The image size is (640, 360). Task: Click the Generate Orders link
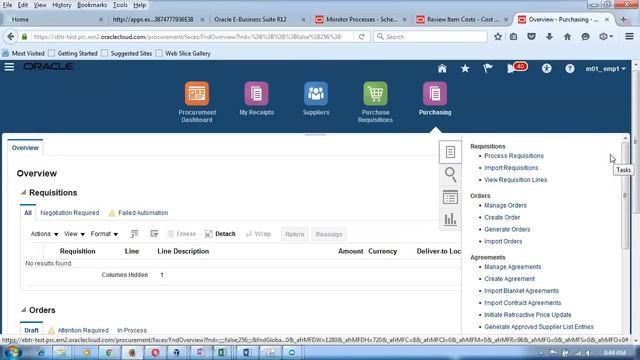pyautogui.click(x=507, y=229)
